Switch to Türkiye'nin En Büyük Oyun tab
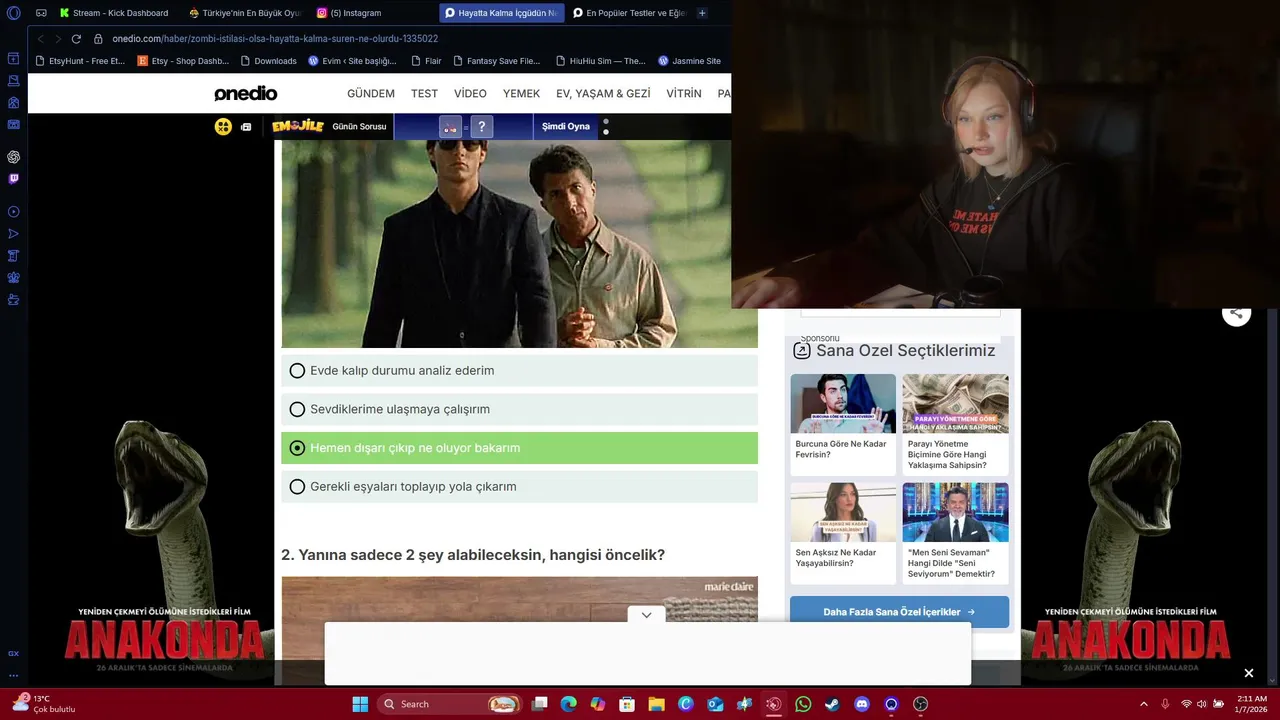Viewport: 1280px width, 720px height. click(244, 13)
